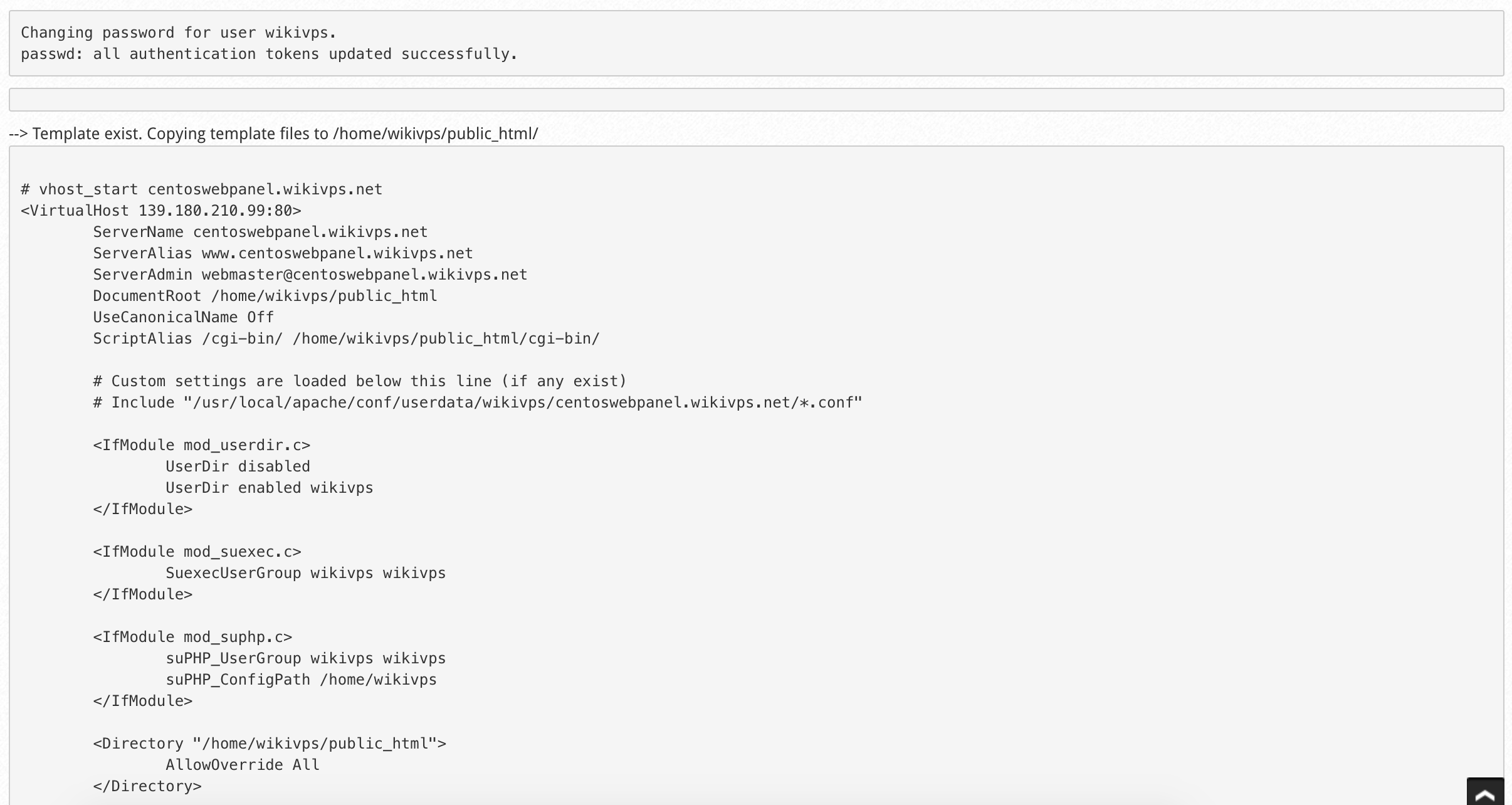The image size is (1512, 805).
Task: Click the empty output box below the passwd message
Action: 757,100
